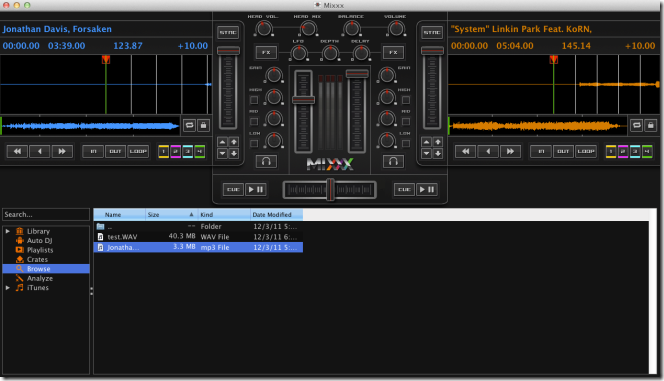Click deck 2 pitch arrow-down button
This screenshot has height=381, width=664.
[x=438, y=153]
